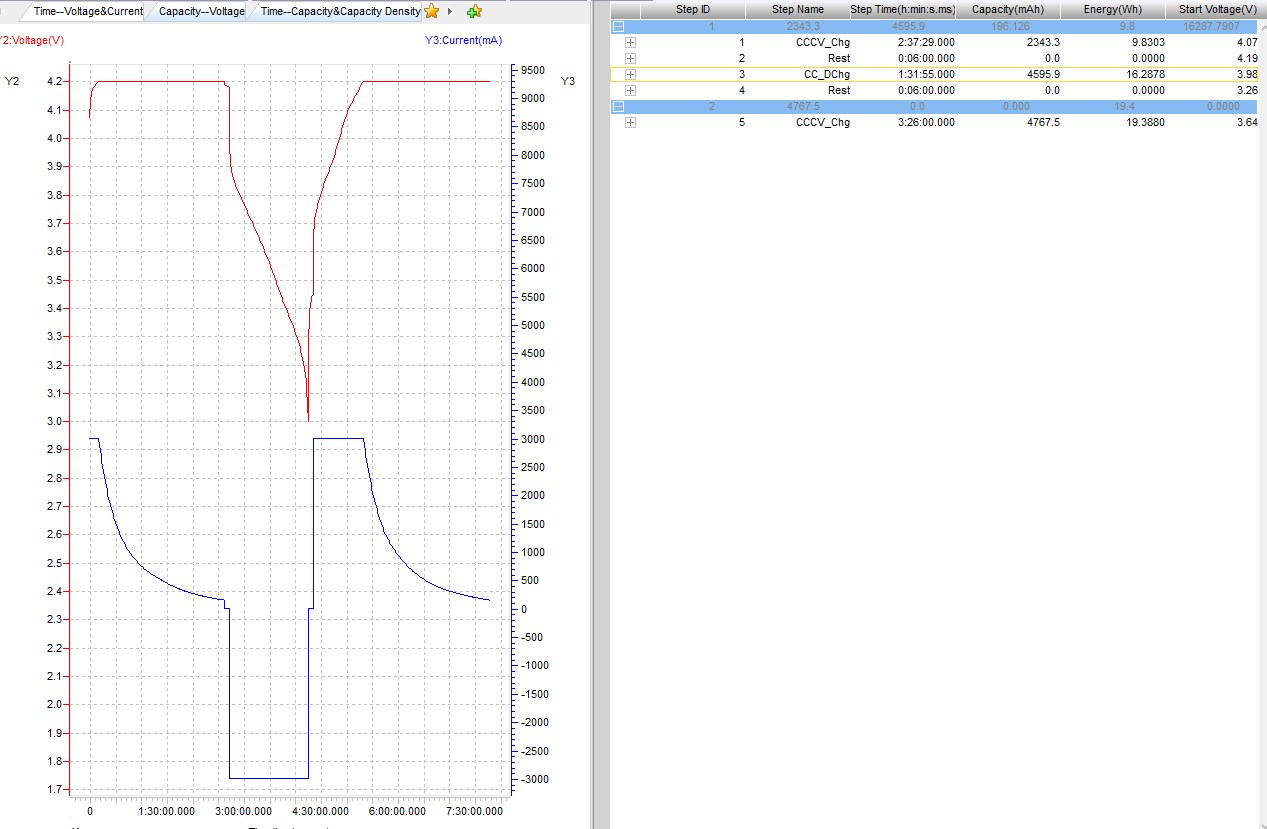This screenshot has width=1267, height=829.
Task: Expand step 1 CCCV_Chg row
Action: click(x=630, y=42)
